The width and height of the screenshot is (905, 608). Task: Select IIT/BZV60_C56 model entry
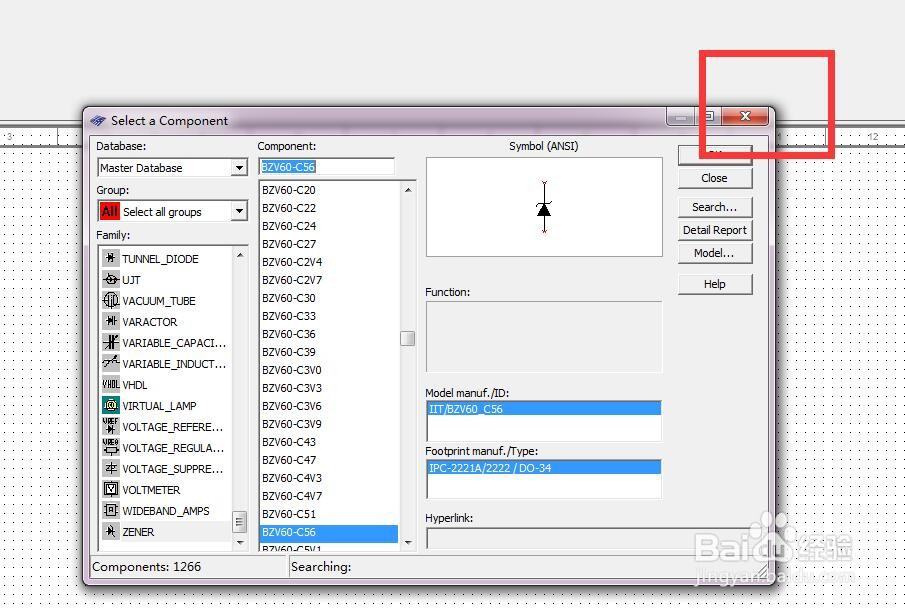(x=544, y=409)
